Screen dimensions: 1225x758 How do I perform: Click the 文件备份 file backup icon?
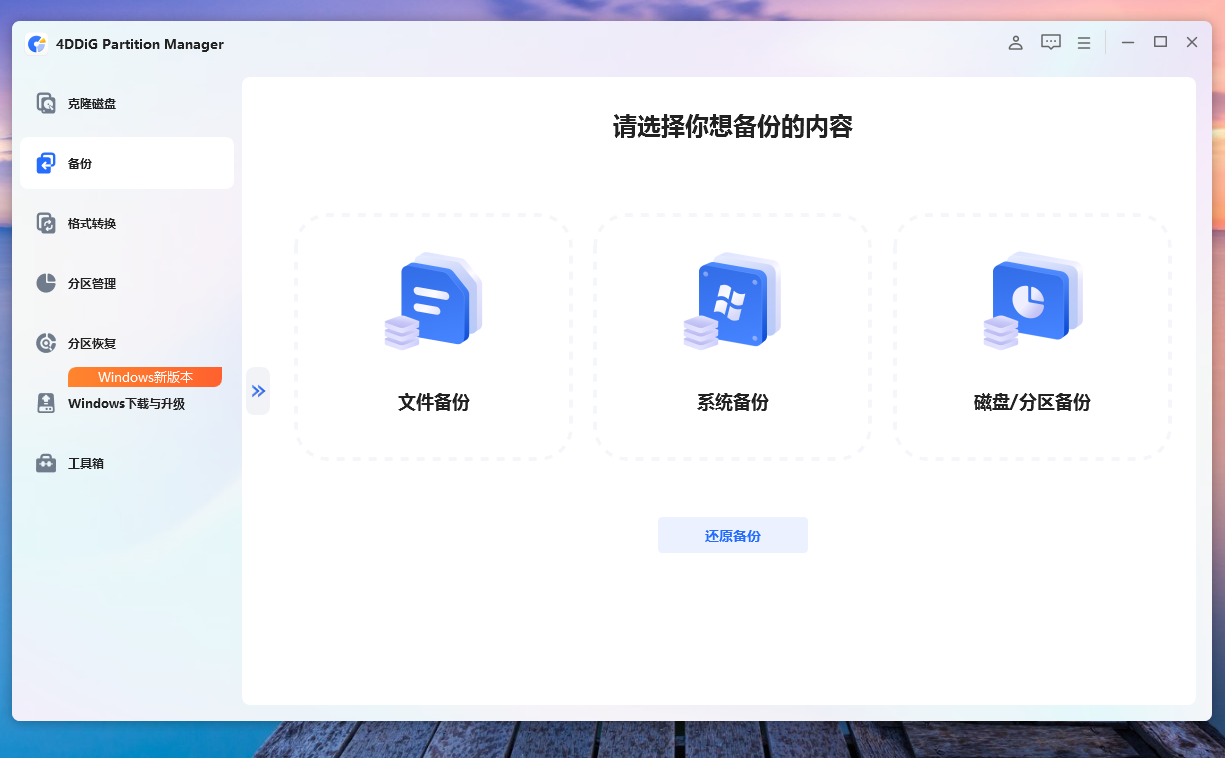[432, 302]
